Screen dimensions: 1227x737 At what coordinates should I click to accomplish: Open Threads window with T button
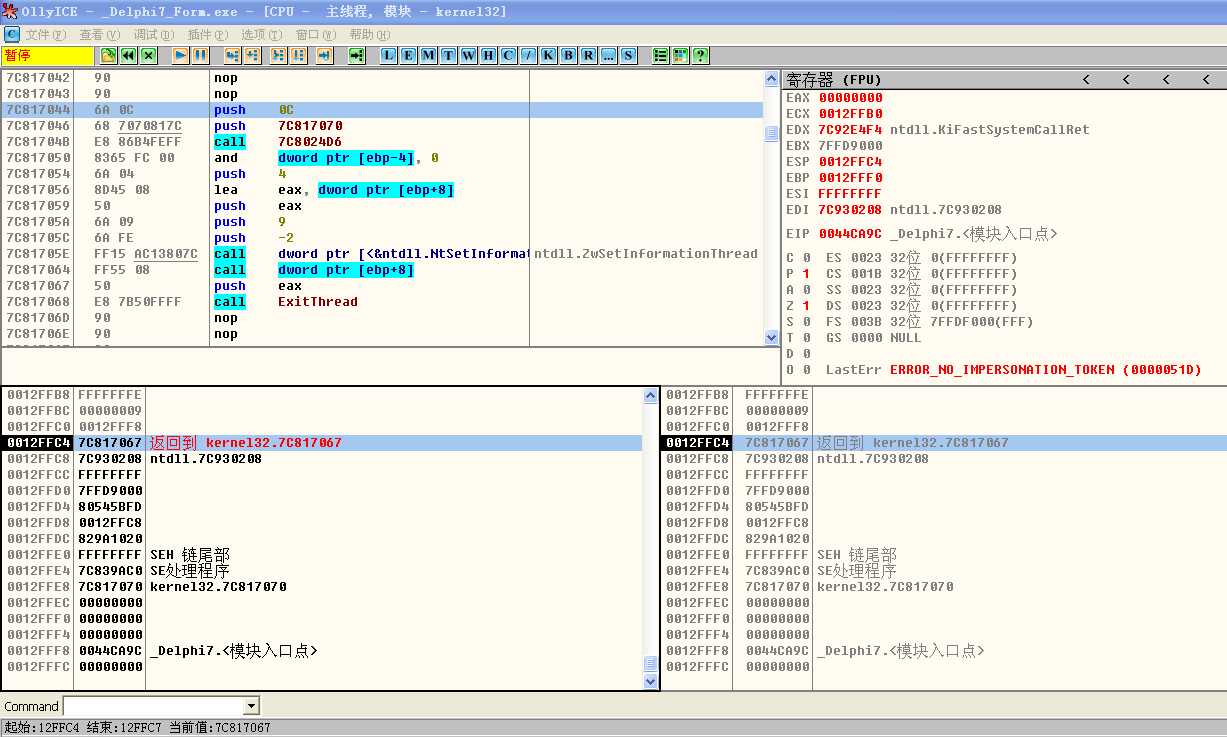pos(448,55)
